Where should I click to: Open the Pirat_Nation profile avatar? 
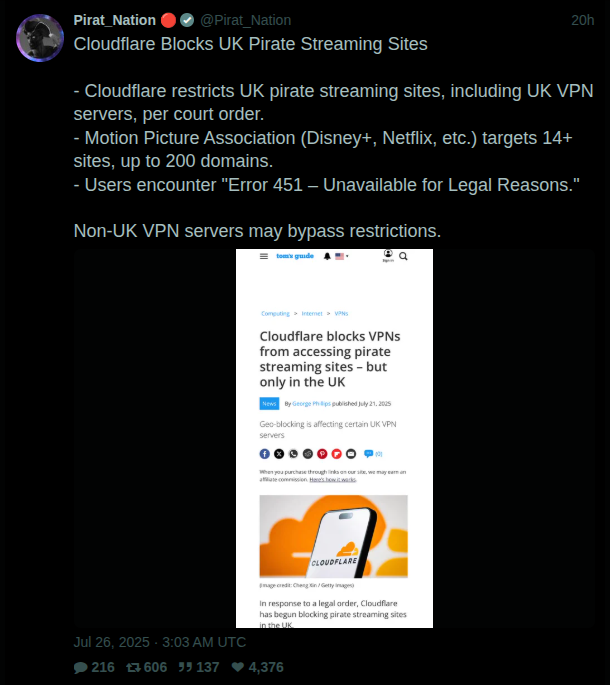coord(40,38)
